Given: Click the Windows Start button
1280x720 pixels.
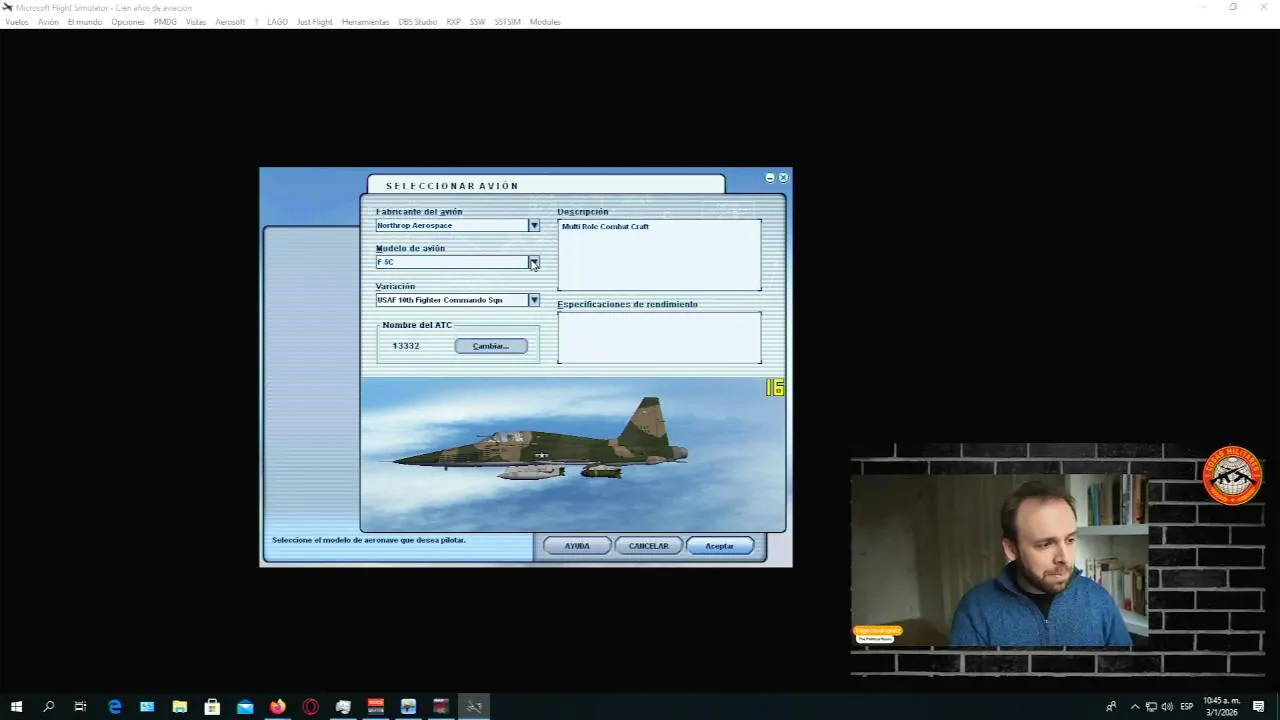Looking at the screenshot, I should click(16, 707).
